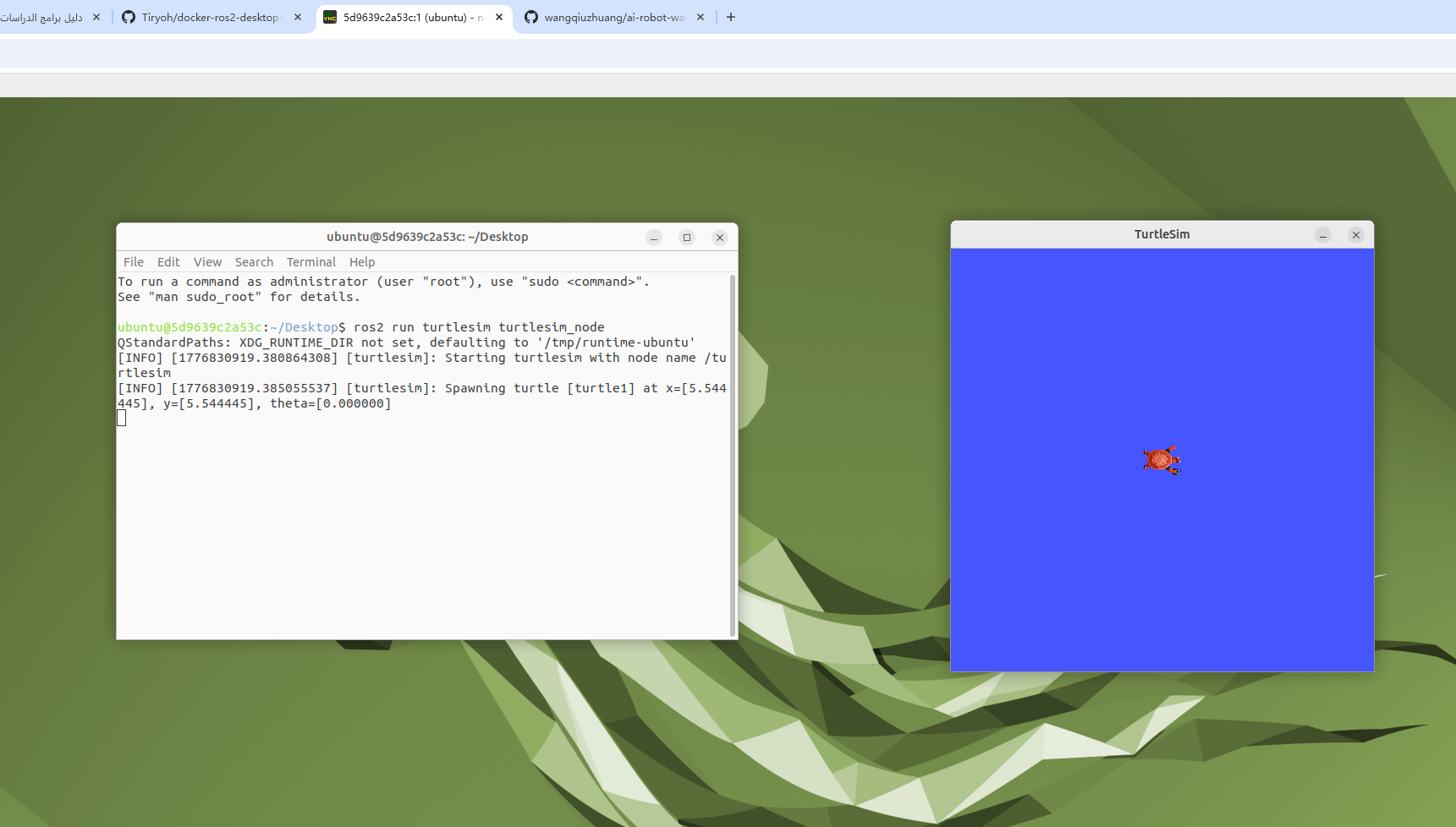1456x827 pixels.
Task: Open the Edit menu in the terminal
Action: (168, 262)
